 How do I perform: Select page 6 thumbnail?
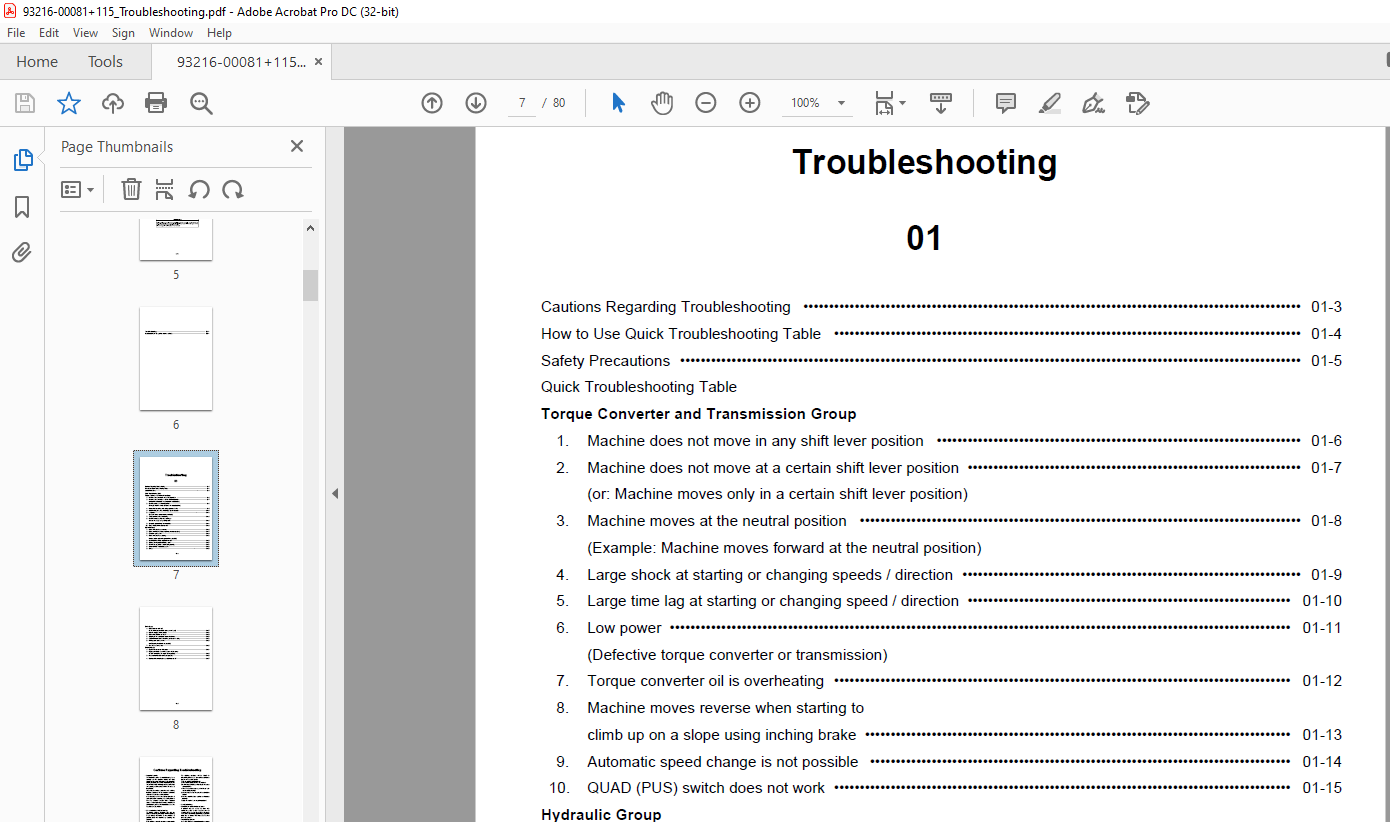tap(176, 358)
